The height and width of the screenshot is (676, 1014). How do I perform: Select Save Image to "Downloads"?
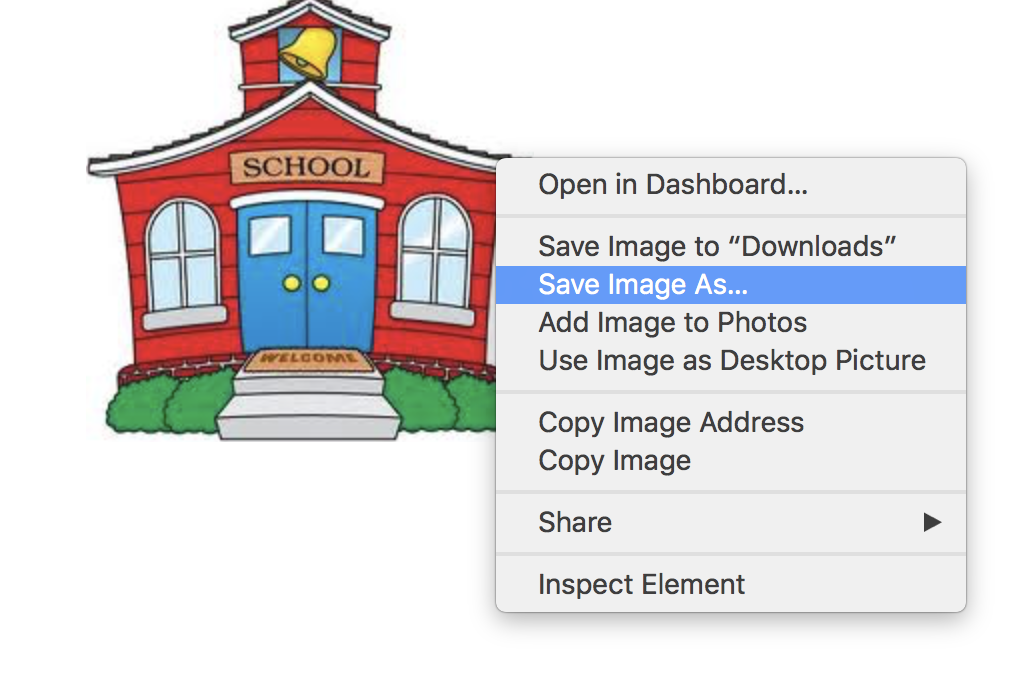731,246
